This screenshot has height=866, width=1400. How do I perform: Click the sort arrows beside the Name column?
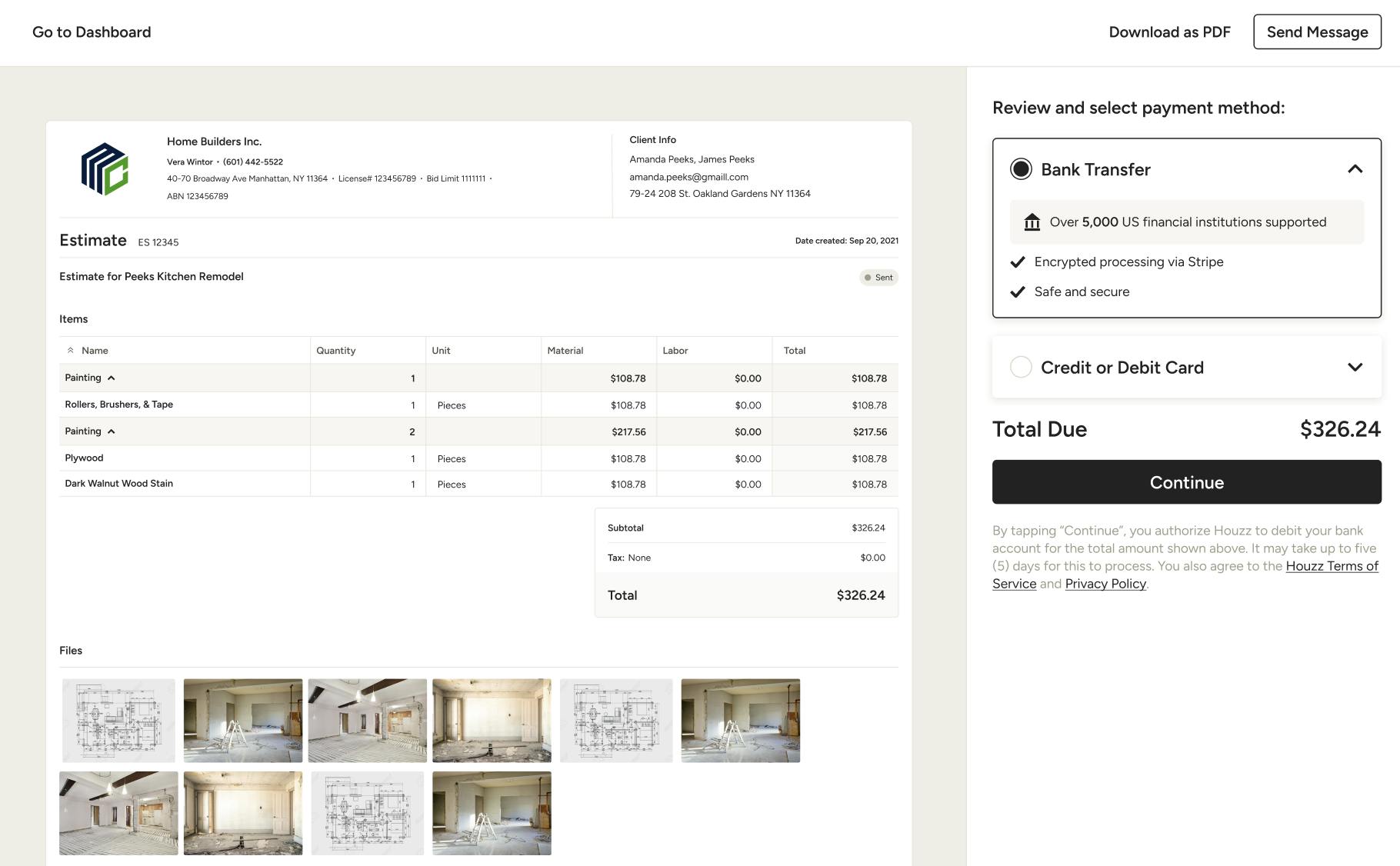coord(72,349)
